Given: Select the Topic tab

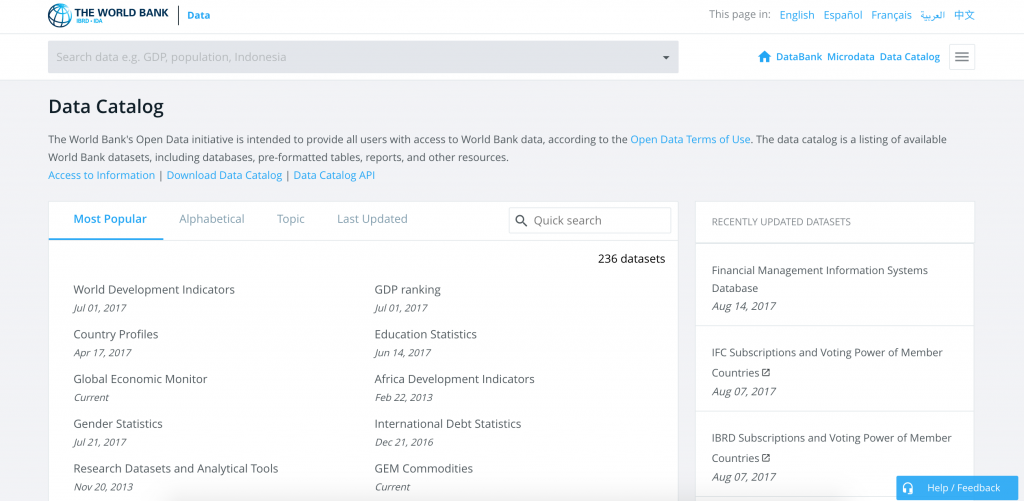Looking at the screenshot, I should [291, 219].
